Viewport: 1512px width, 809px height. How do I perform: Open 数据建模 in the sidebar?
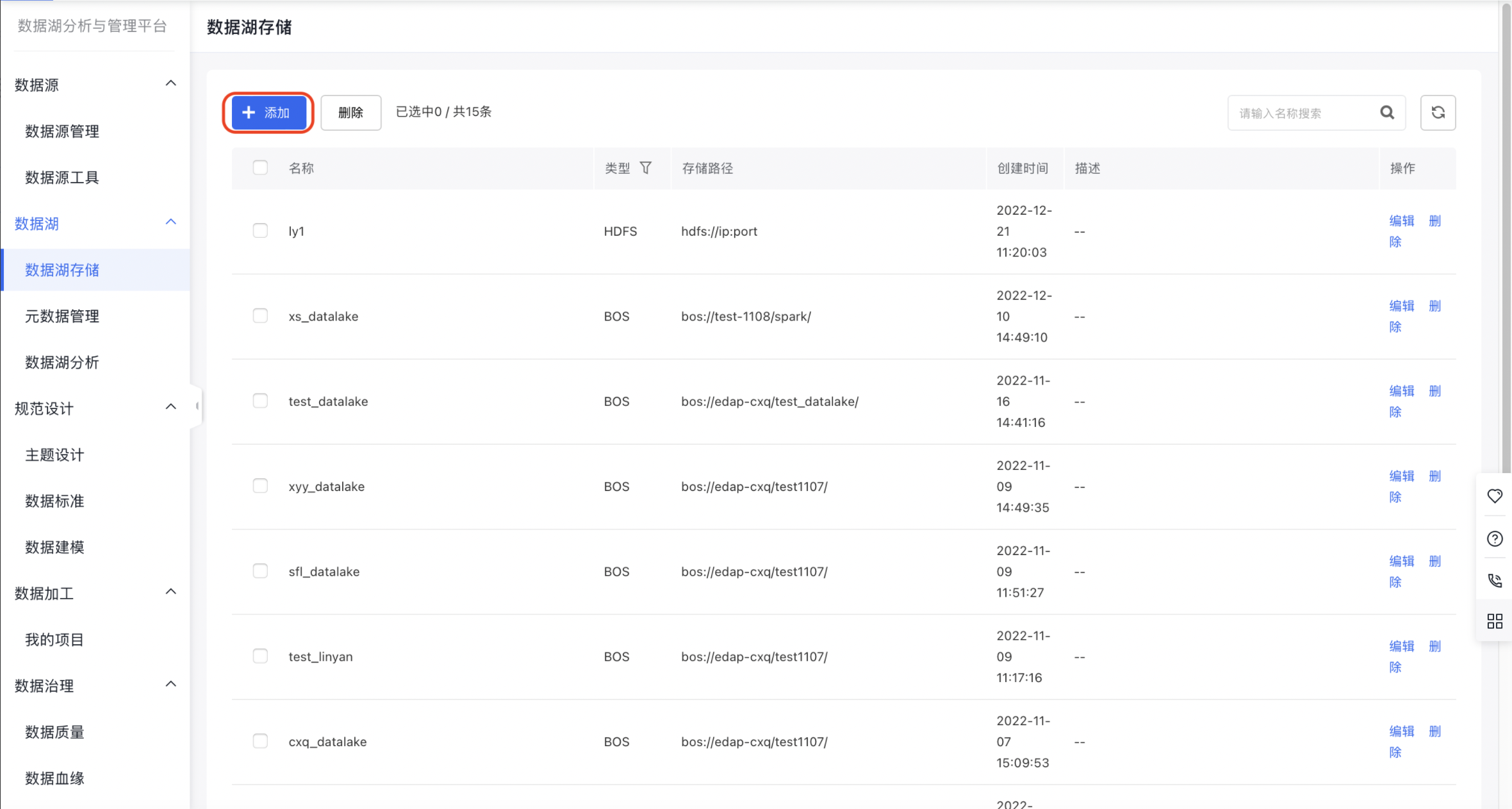(x=54, y=547)
